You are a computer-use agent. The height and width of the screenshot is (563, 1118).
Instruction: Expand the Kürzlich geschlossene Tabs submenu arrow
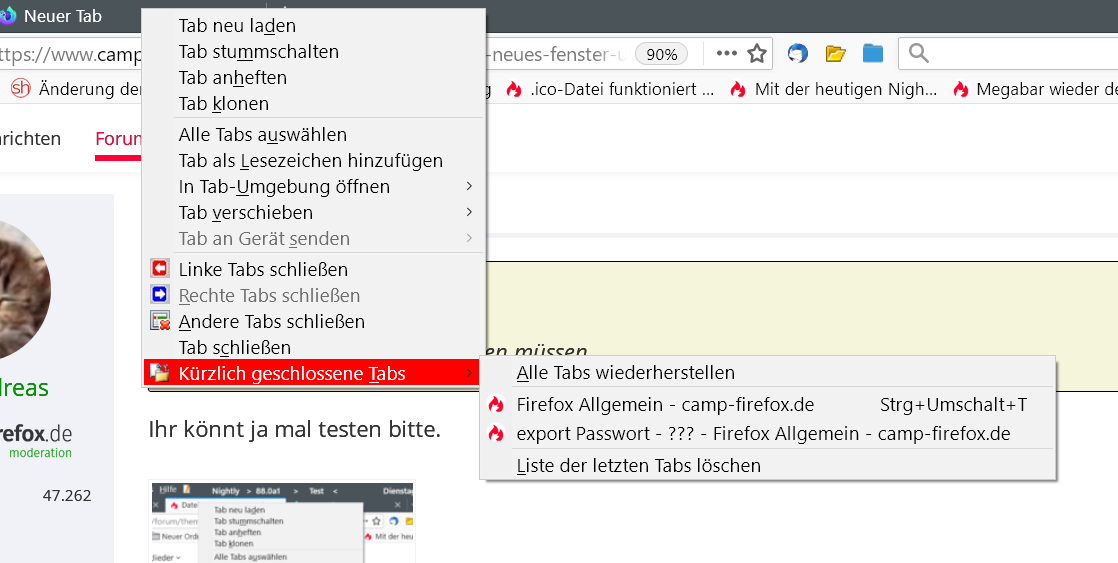(x=469, y=374)
